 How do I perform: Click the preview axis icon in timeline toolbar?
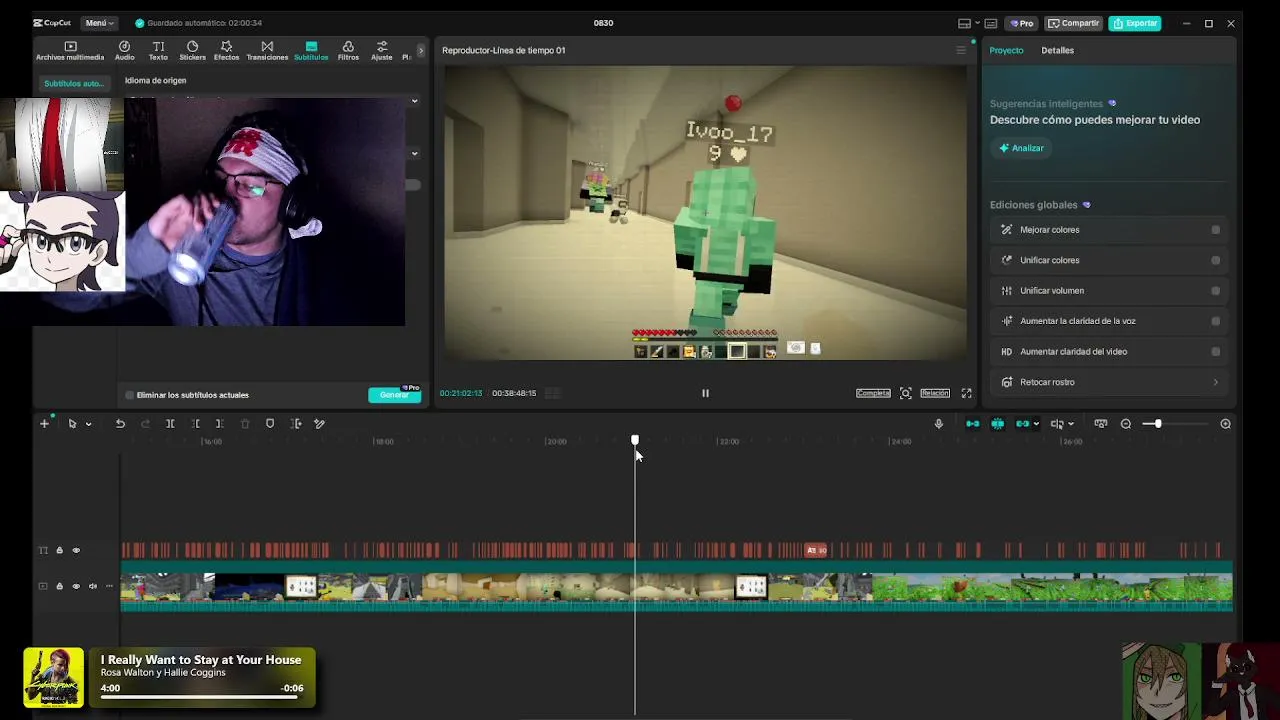(x=1056, y=424)
